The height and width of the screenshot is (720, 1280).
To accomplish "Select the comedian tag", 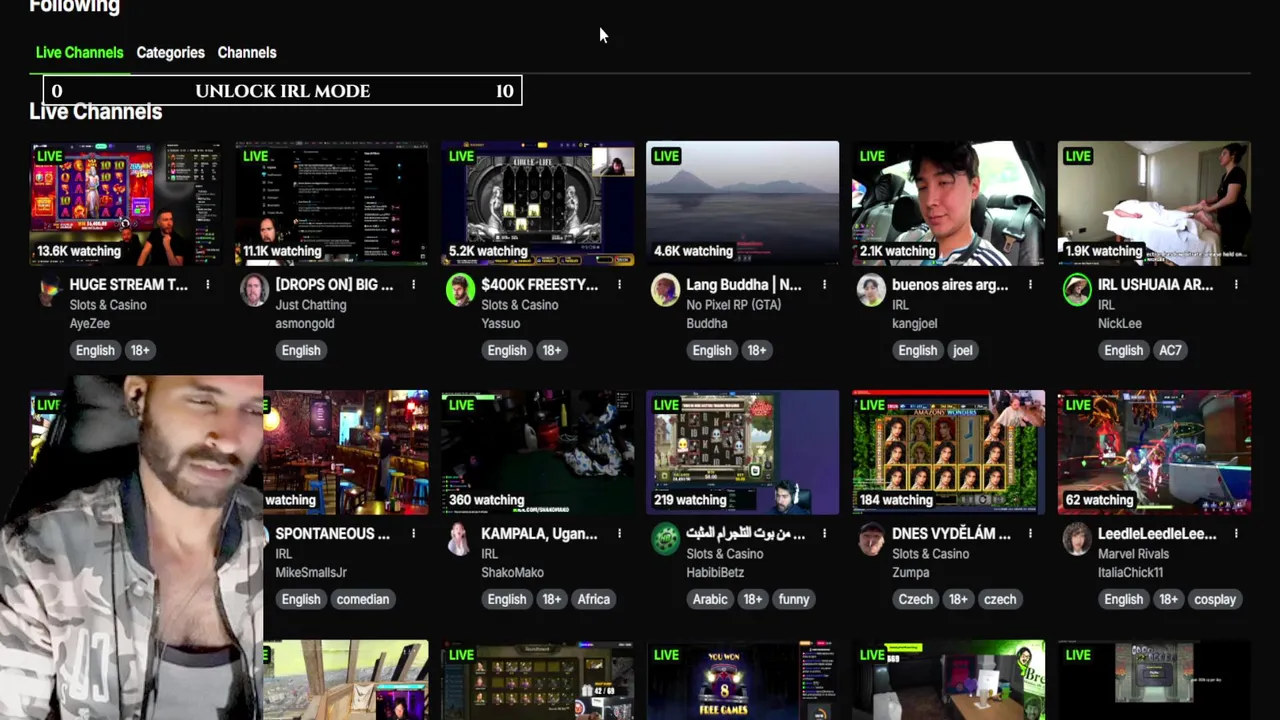I will click(362, 599).
